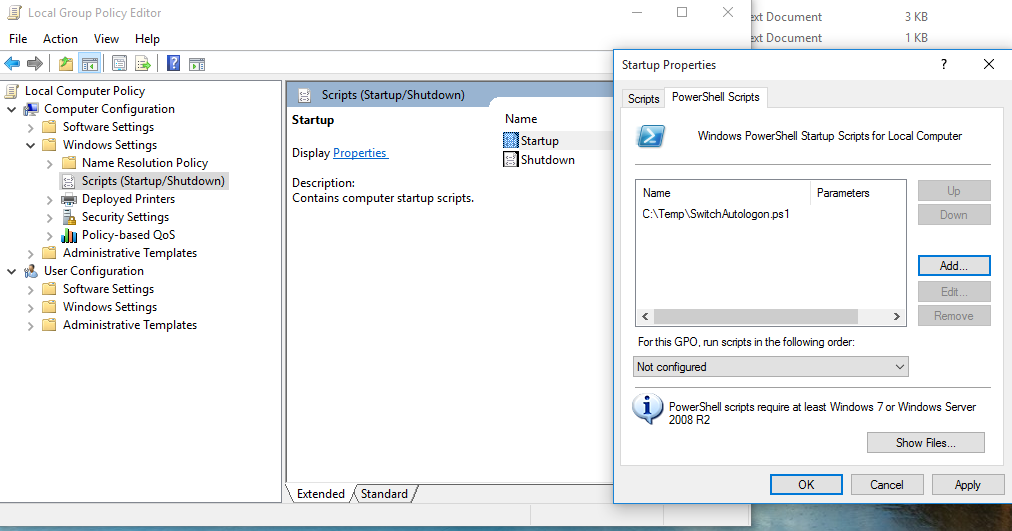Image resolution: width=1012 pixels, height=531 pixels.
Task: Click the horizontal scrollbar thumb in the script list
Action: [x=756, y=316]
